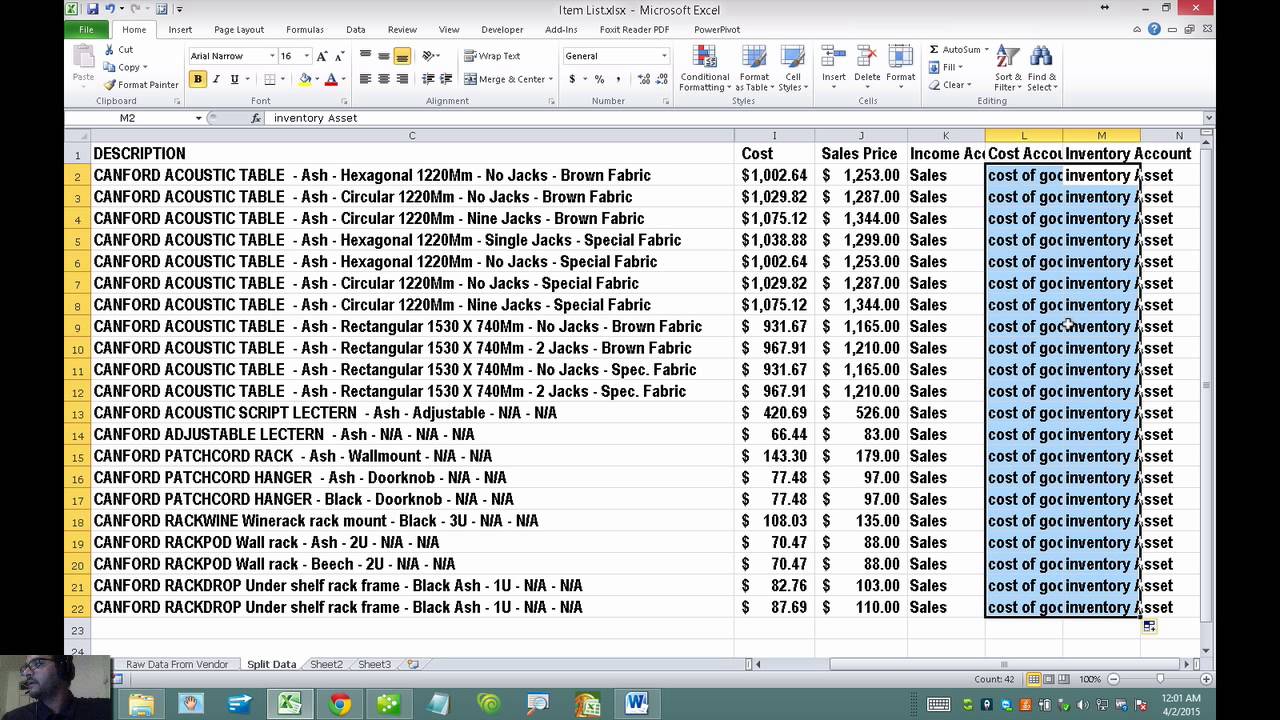The image size is (1280, 720).
Task: Toggle Align Text Left
Action: 365,79
